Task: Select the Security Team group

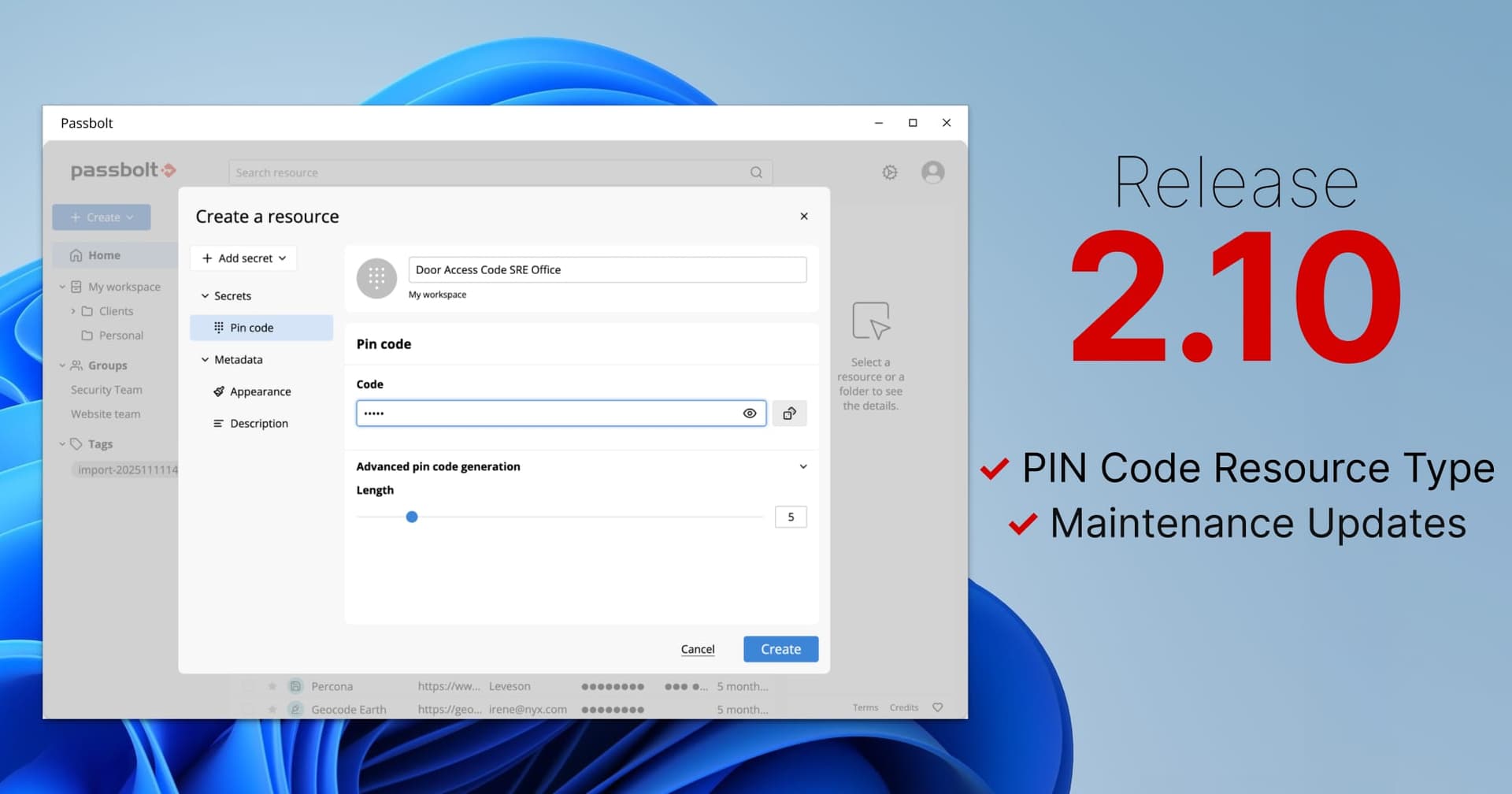Action: (x=106, y=390)
